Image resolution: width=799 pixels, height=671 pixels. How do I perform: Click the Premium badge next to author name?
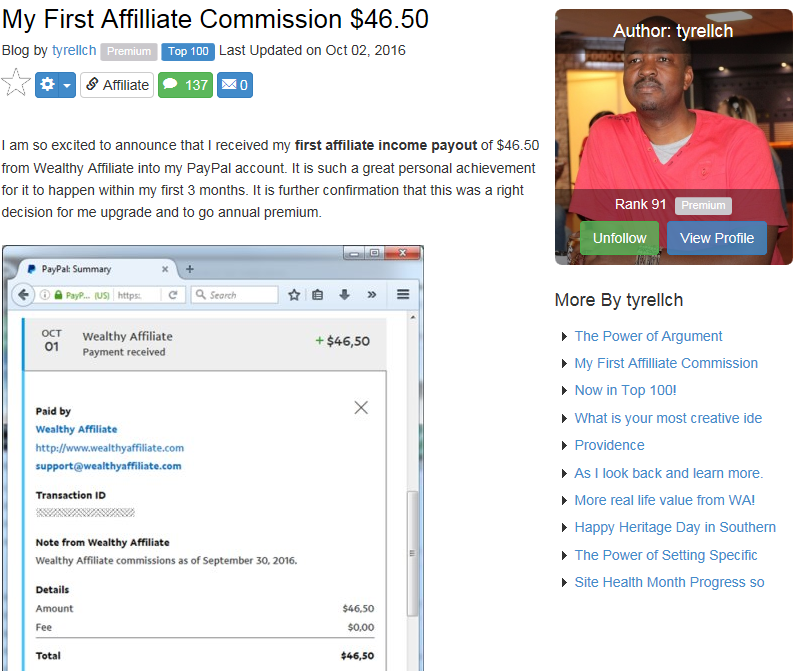pyautogui.click(x=128, y=51)
